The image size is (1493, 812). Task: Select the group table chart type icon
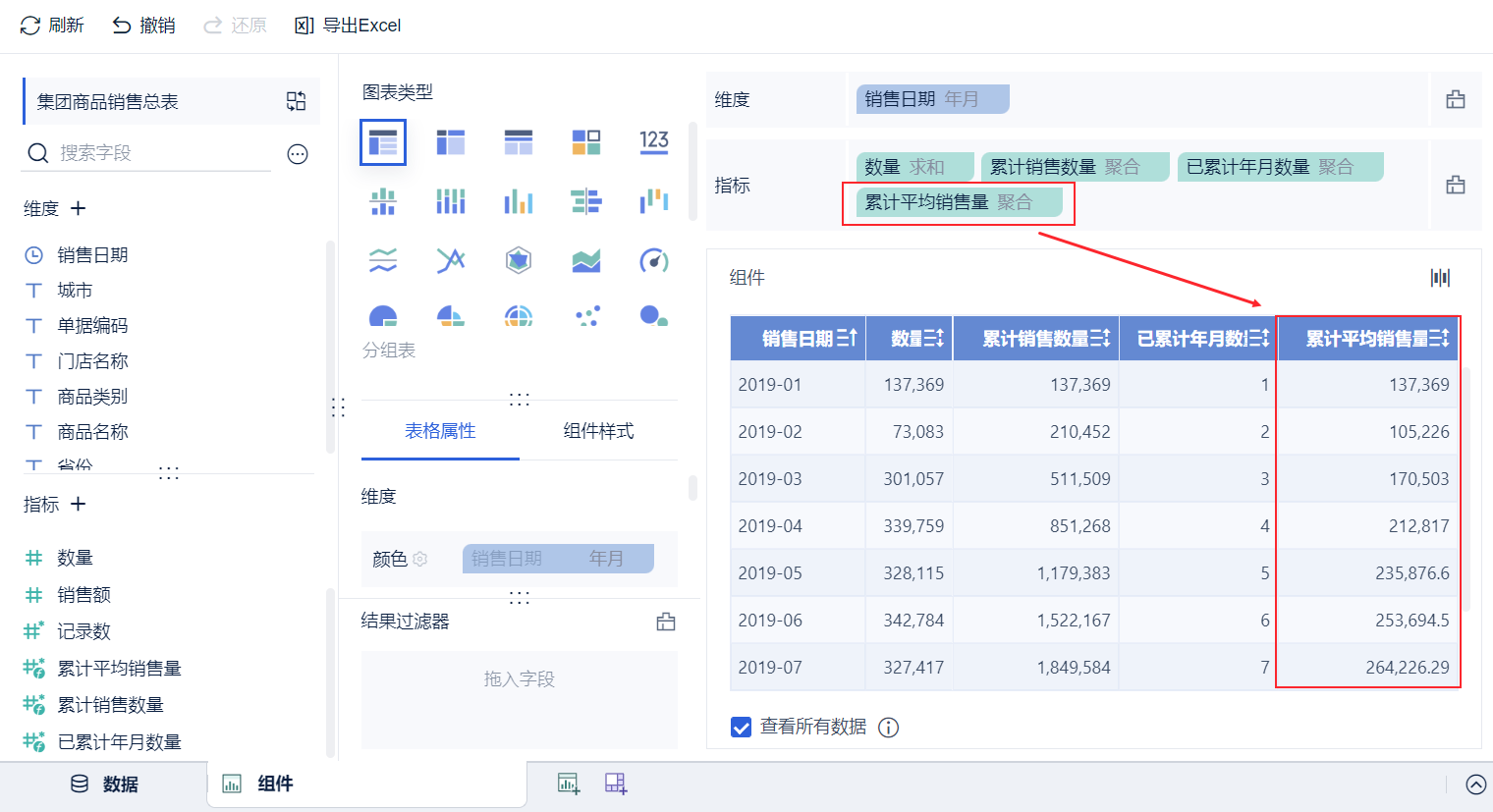pyautogui.click(x=383, y=142)
